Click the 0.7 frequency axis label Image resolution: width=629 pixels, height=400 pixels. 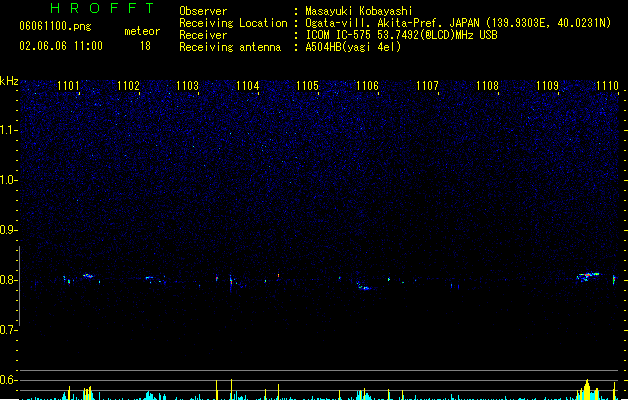tap(7, 330)
